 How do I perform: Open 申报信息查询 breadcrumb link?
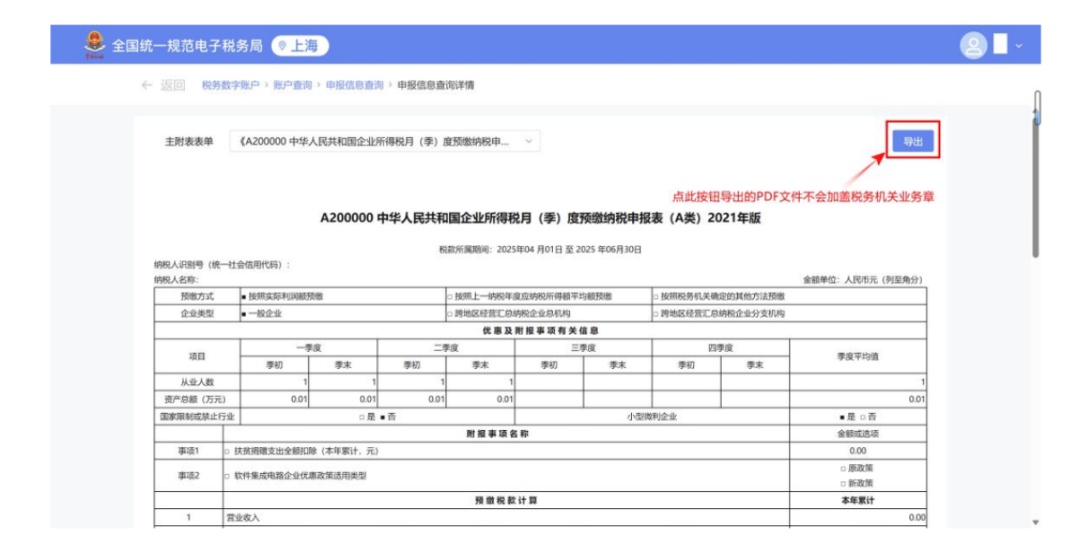click(x=355, y=86)
